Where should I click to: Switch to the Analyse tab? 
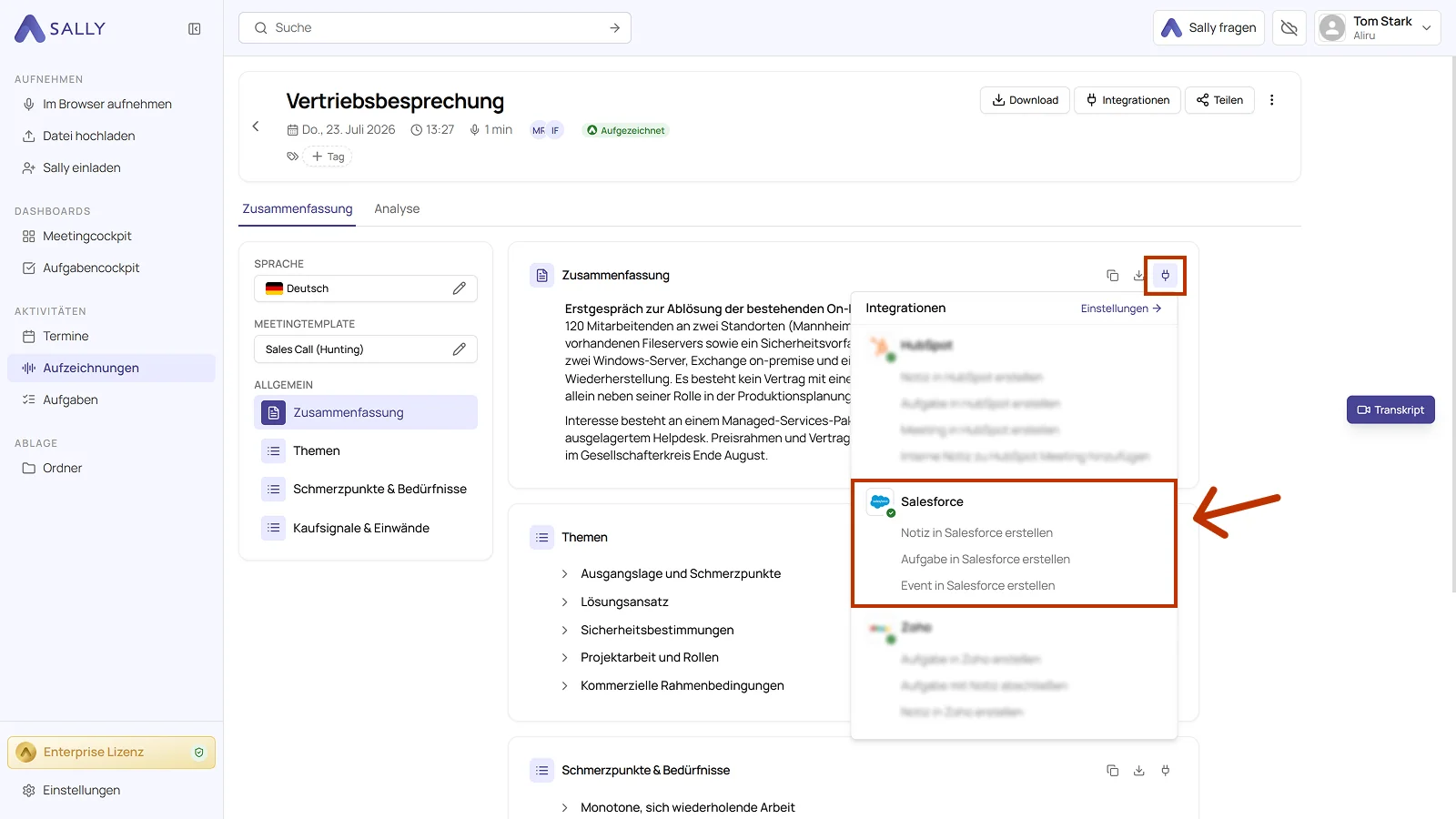tap(397, 209)
